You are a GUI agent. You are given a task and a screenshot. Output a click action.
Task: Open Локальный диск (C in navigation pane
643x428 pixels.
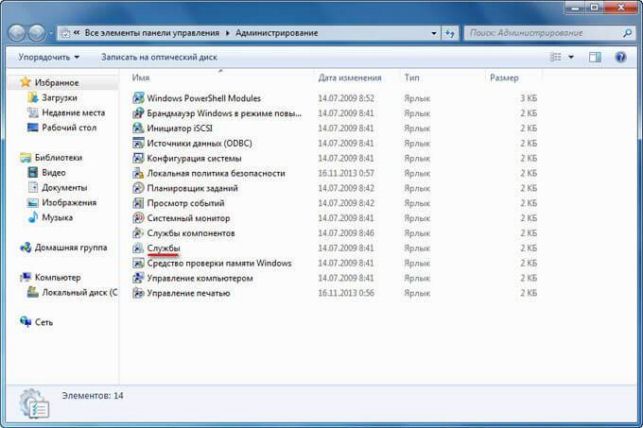[80, 292]
